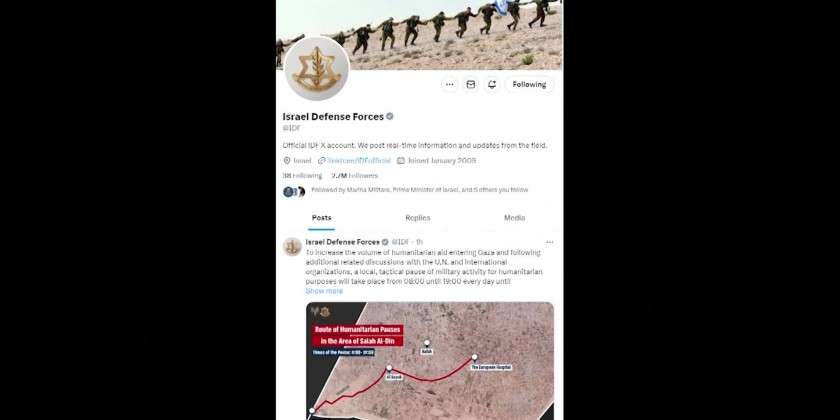840x420 pixels.
Task: Expand the post with Show more
Action: click(324, 291)
